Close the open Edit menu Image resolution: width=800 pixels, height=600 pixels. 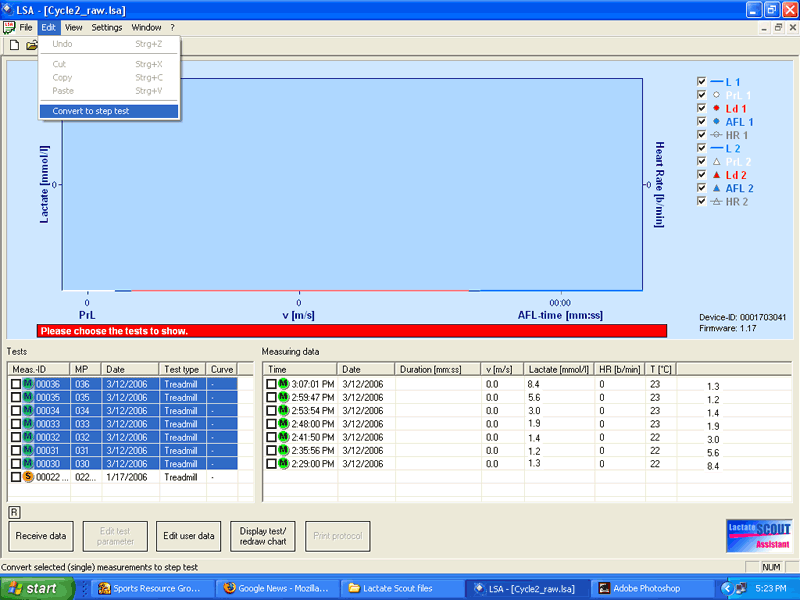point(48,28)
